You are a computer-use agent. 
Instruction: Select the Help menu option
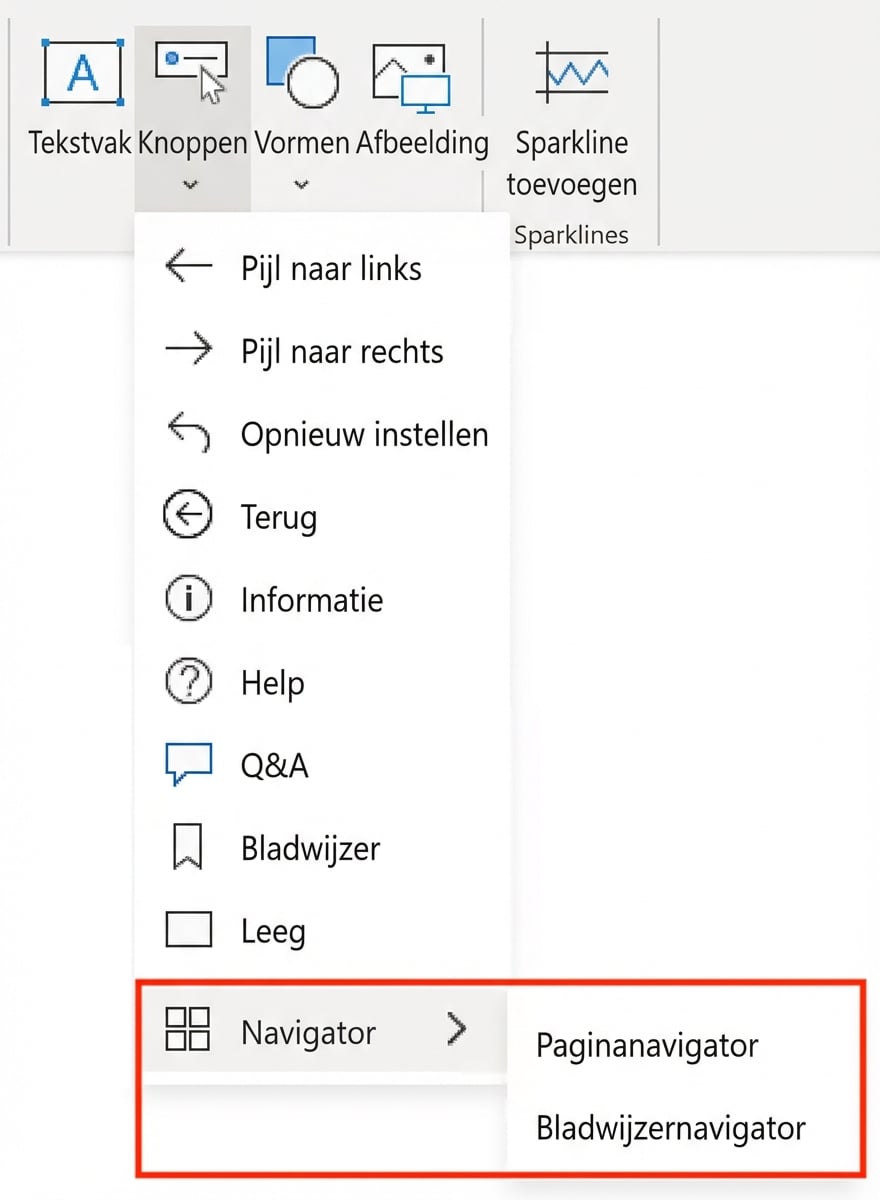coord(273,681)
